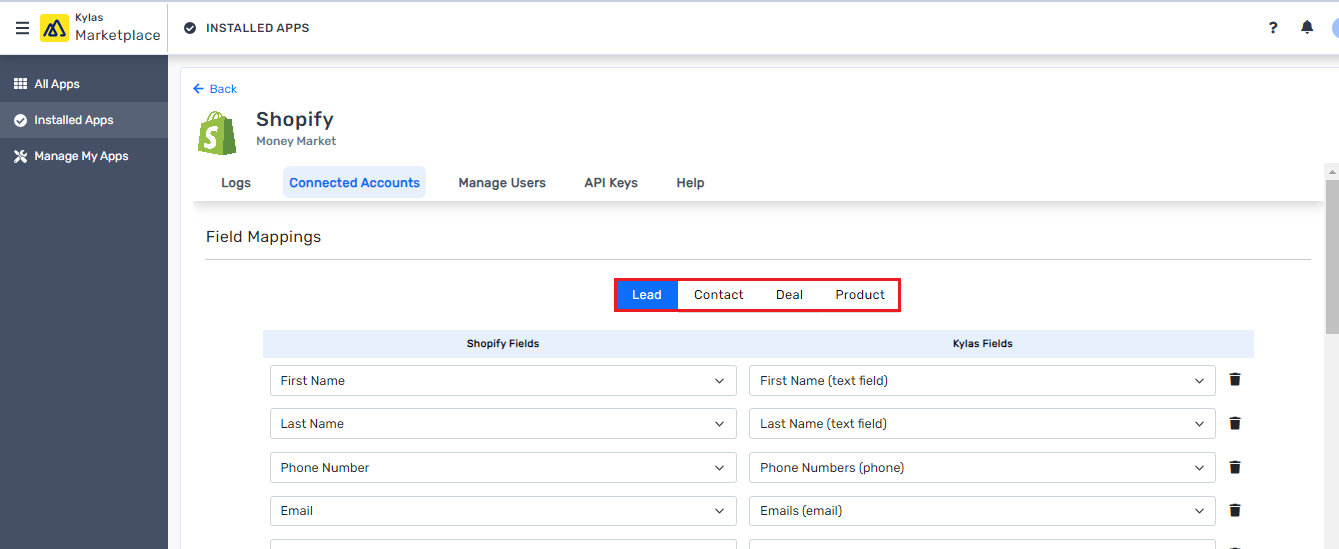Open the help question mark icon

click(1273, 28)
